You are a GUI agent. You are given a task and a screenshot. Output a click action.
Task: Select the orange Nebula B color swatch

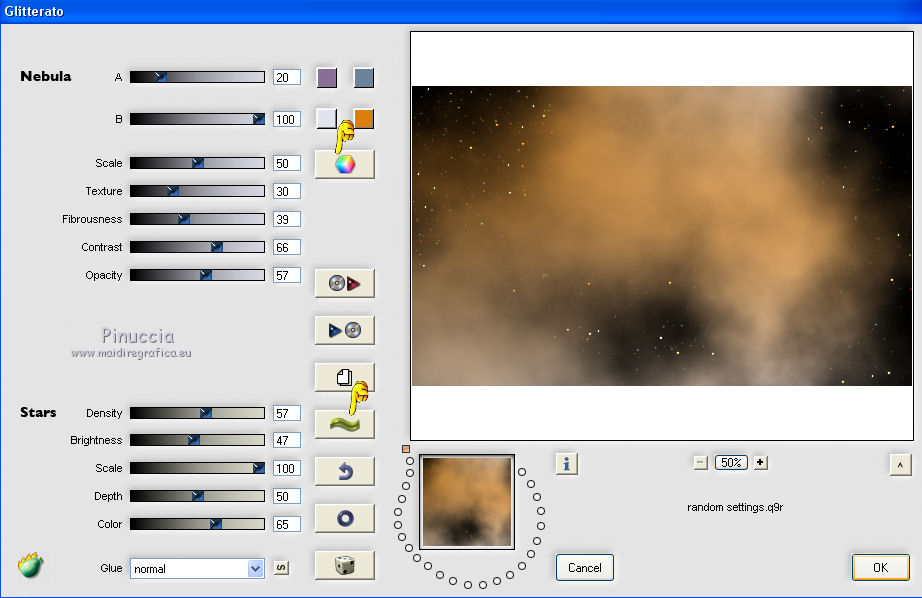point(363,118)
